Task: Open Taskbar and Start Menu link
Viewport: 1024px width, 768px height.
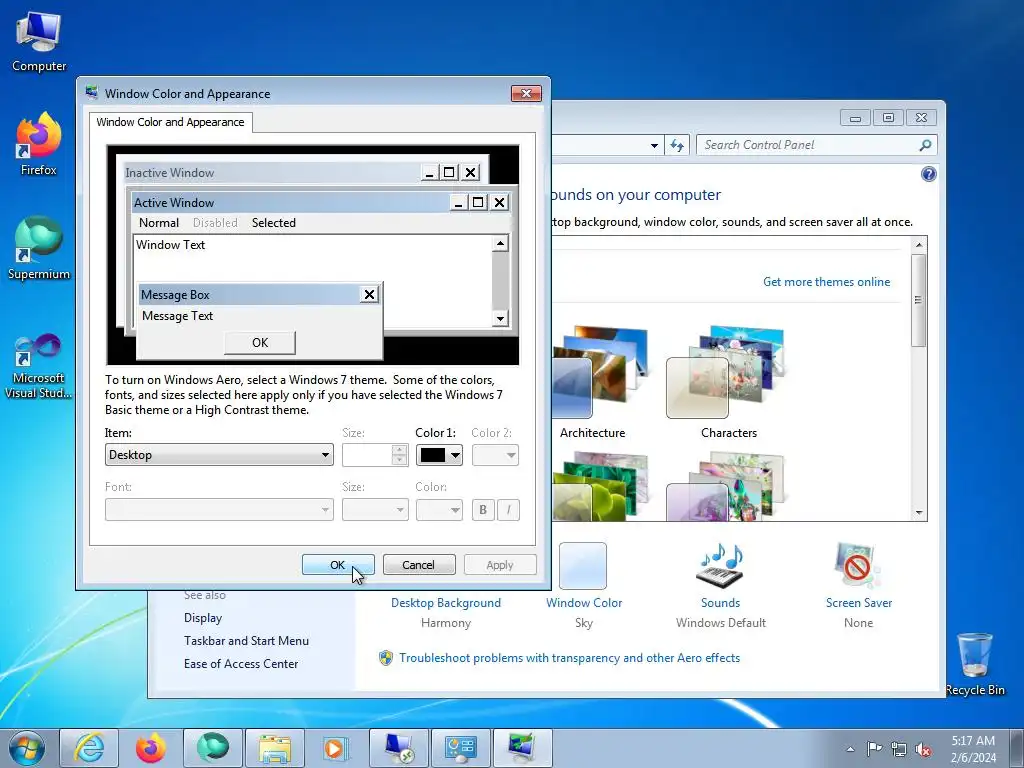Action: coord(246,641)
